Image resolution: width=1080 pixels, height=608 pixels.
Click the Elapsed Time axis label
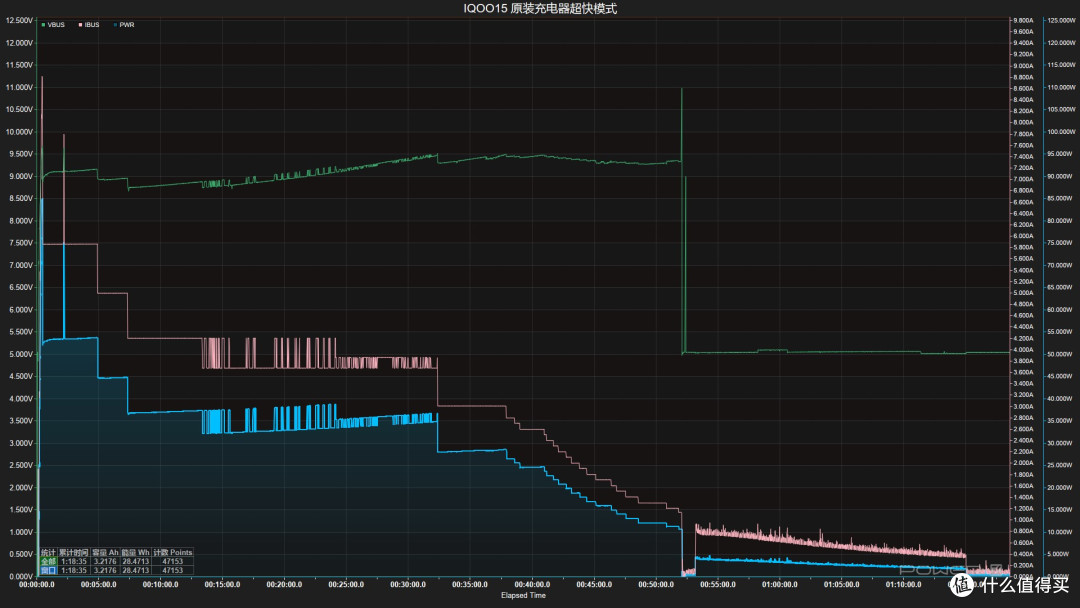[523, 595]
